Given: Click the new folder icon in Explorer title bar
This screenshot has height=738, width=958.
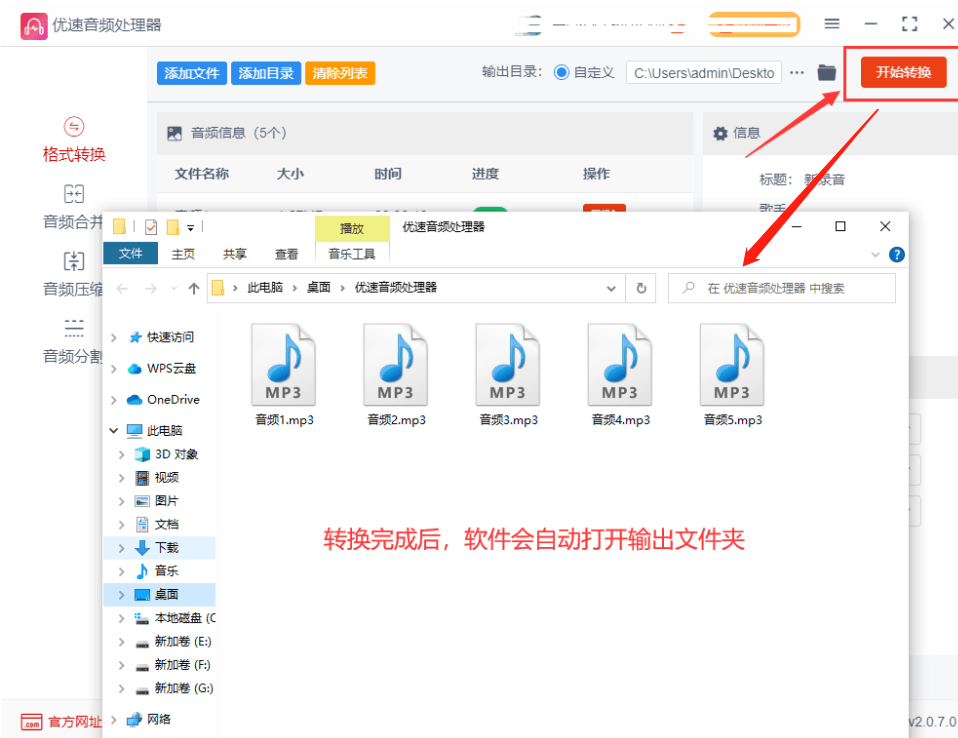Looking at the screenshot, I should point(173,228).
